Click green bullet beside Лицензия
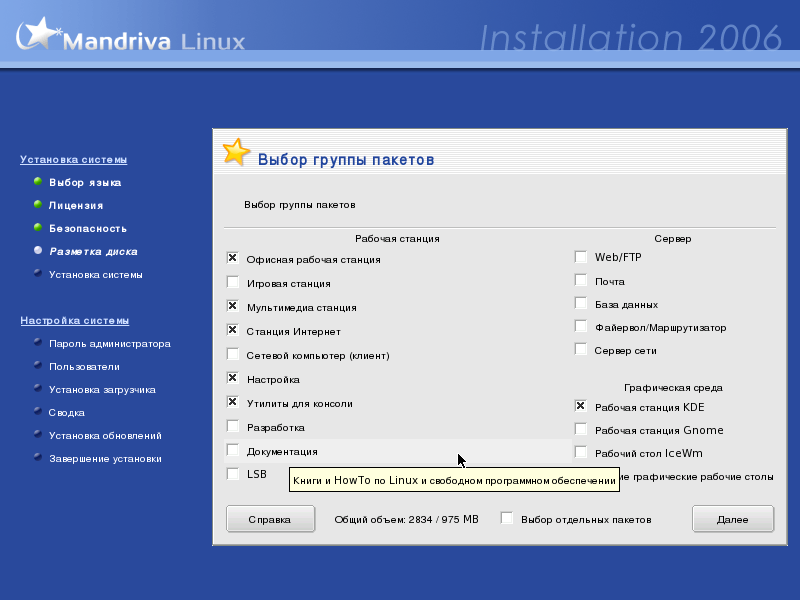The image size is (800, 600). point(38,204)
